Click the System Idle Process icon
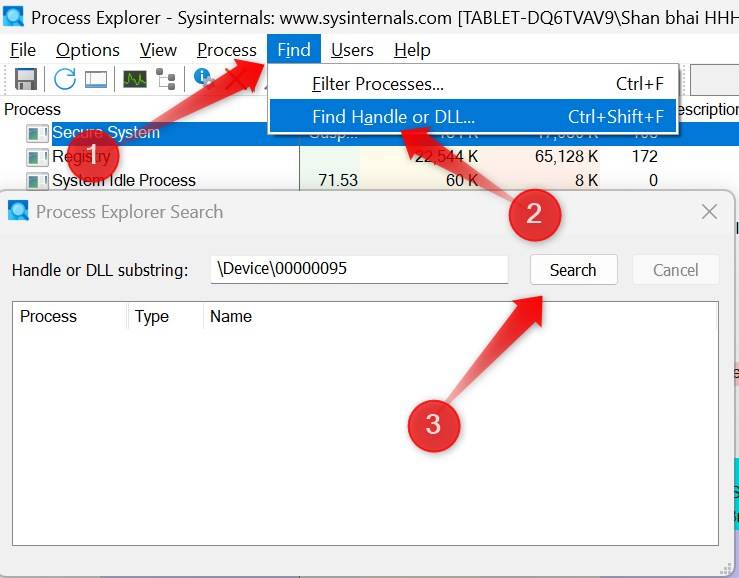Viewport: 739px width, 578px height. click(37, 181)
